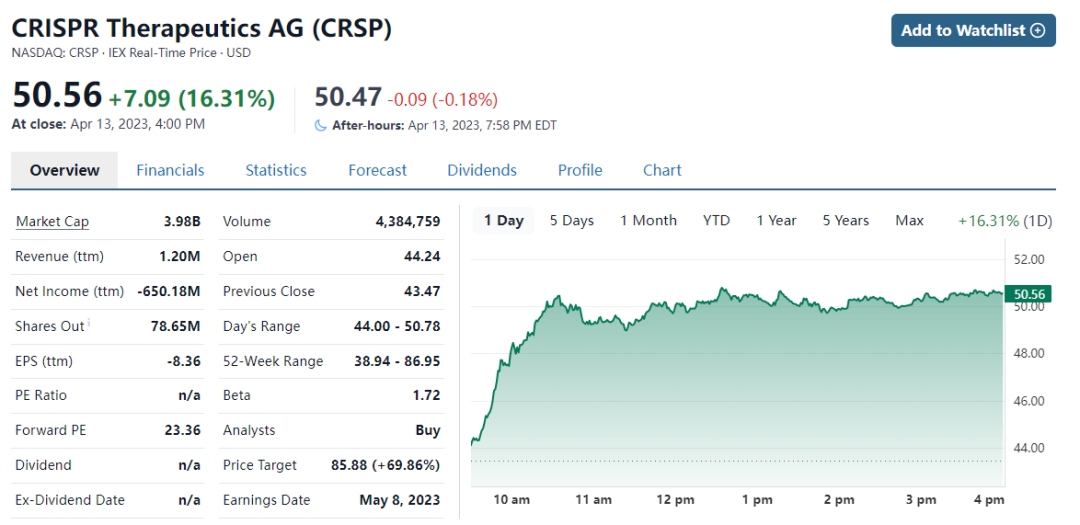
Task: Show the 1 Month chart range
Action: pyautogui.click(x=648, y=220)
